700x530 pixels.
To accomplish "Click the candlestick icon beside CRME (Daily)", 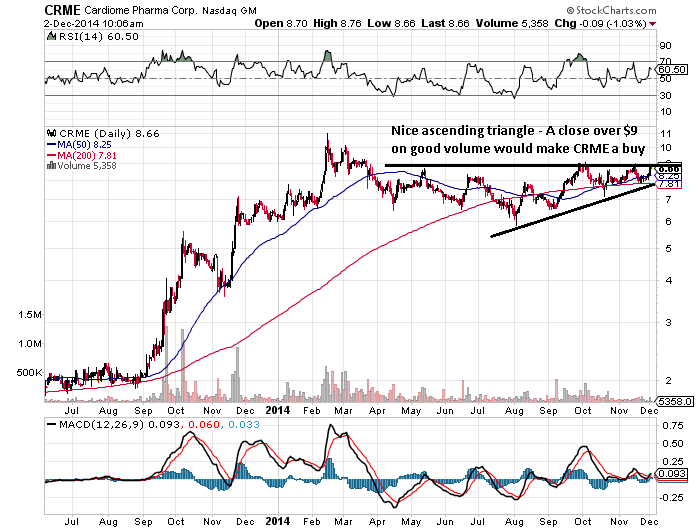I will click(x=51, y=133).
